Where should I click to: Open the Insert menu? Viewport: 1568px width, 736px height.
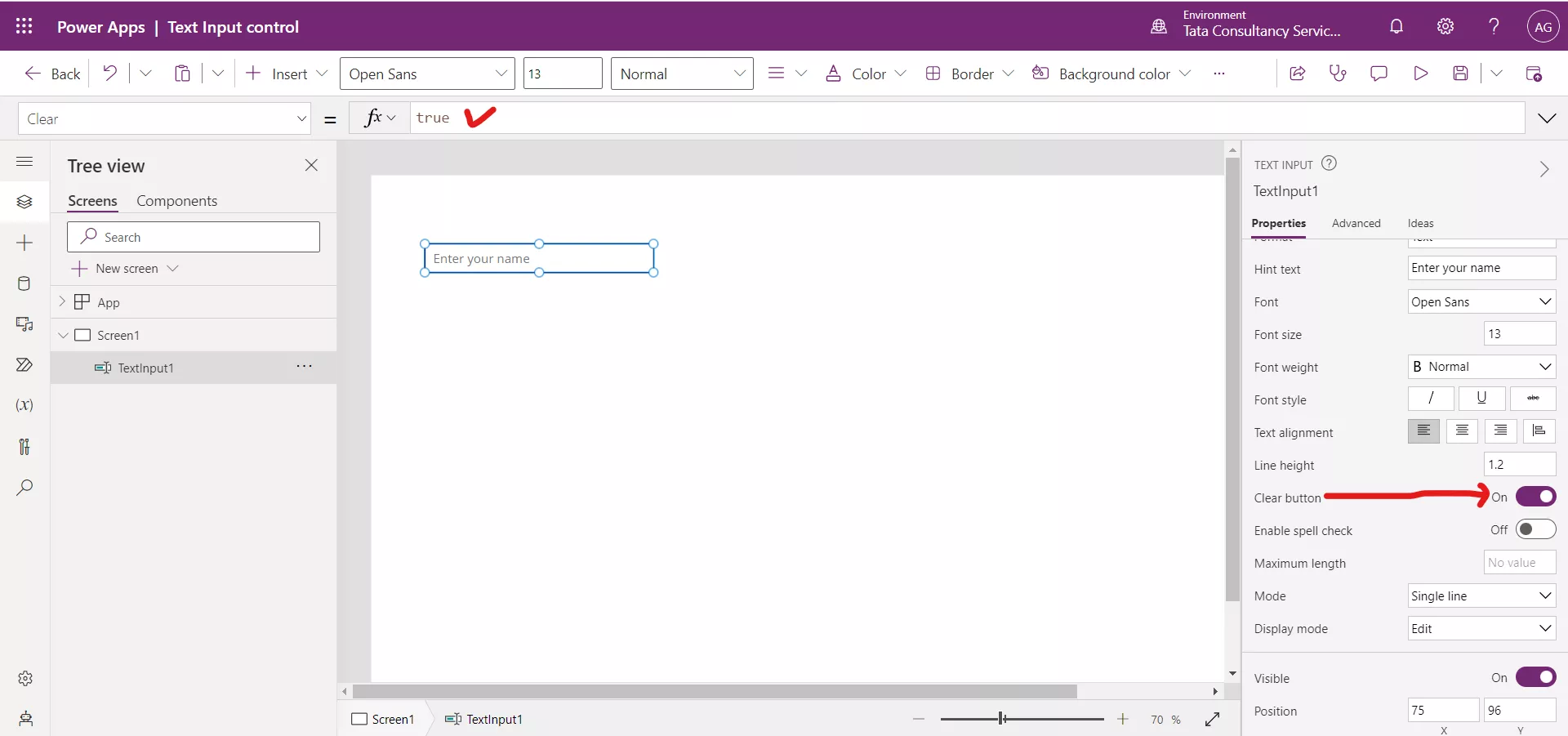[x=287, y=74]
